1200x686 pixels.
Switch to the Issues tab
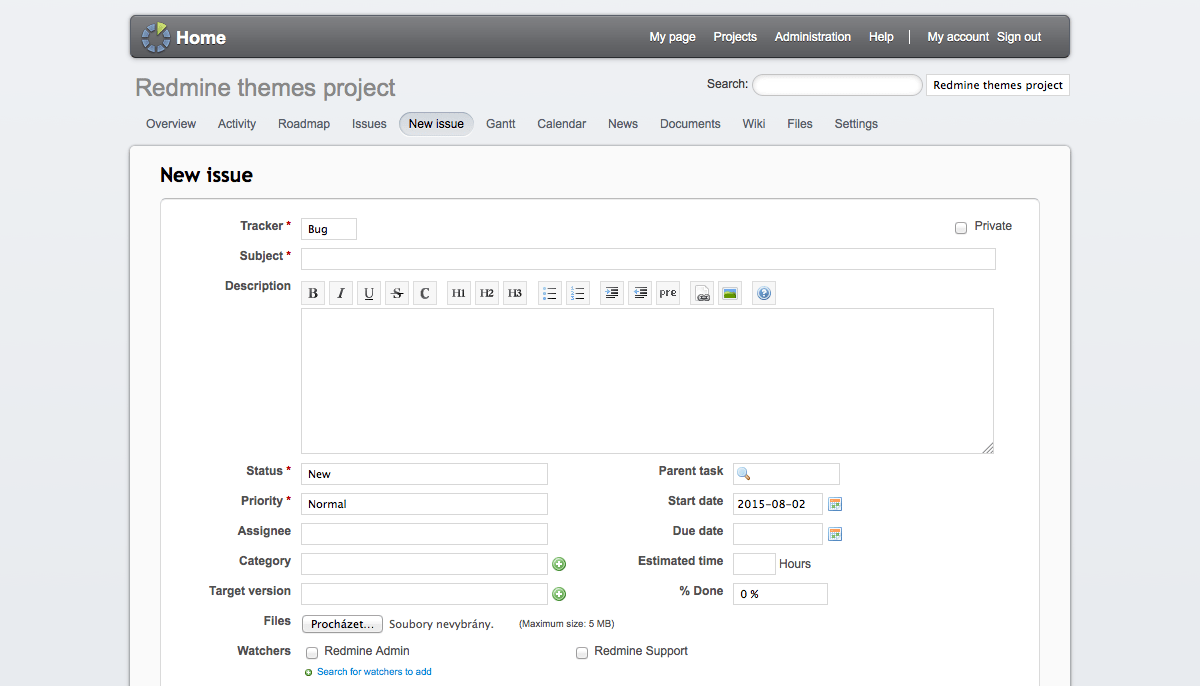click(x=369, y=124)
